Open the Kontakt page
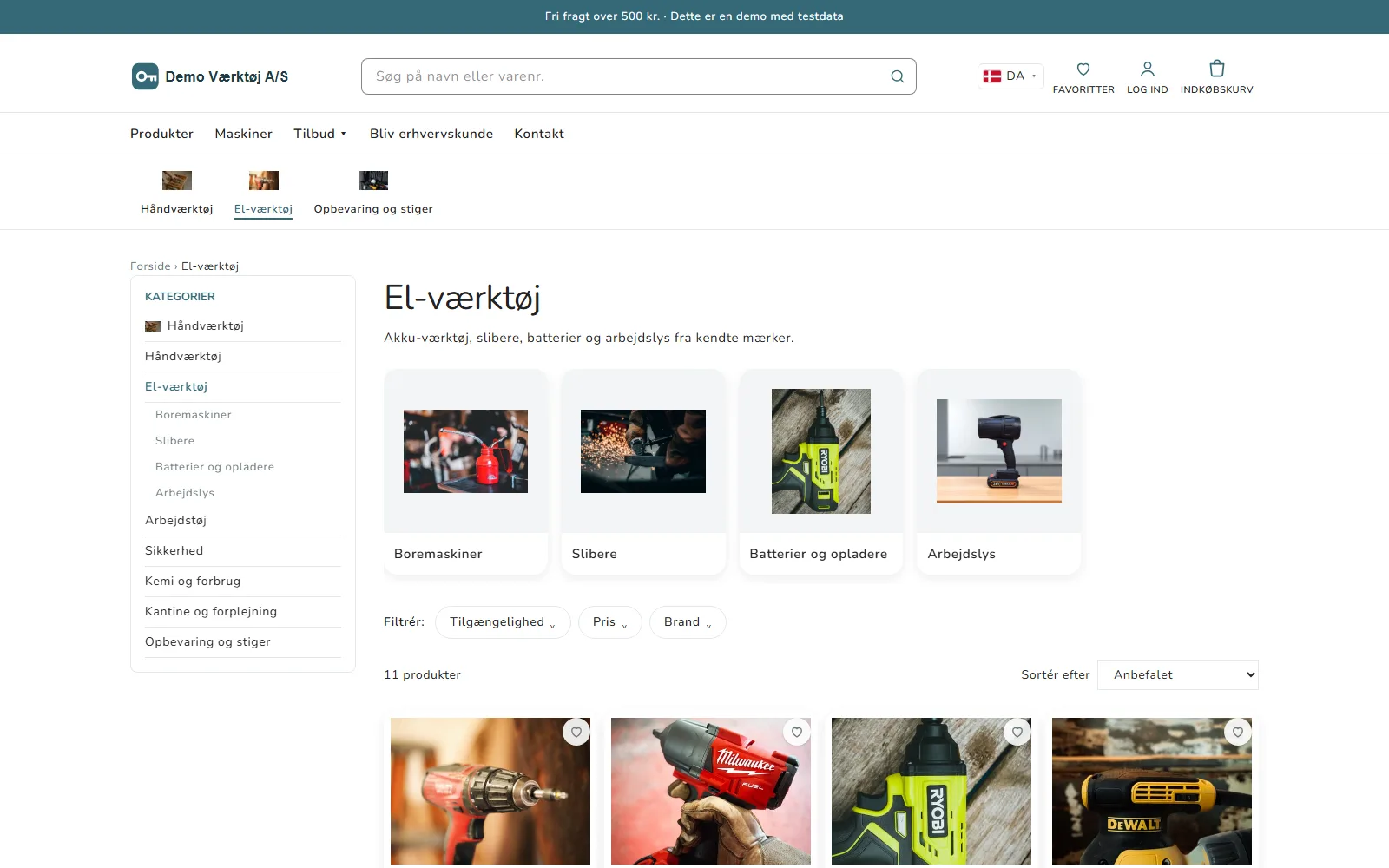The width and height of the screenshot is (1389, 868). tap(539, 134)
